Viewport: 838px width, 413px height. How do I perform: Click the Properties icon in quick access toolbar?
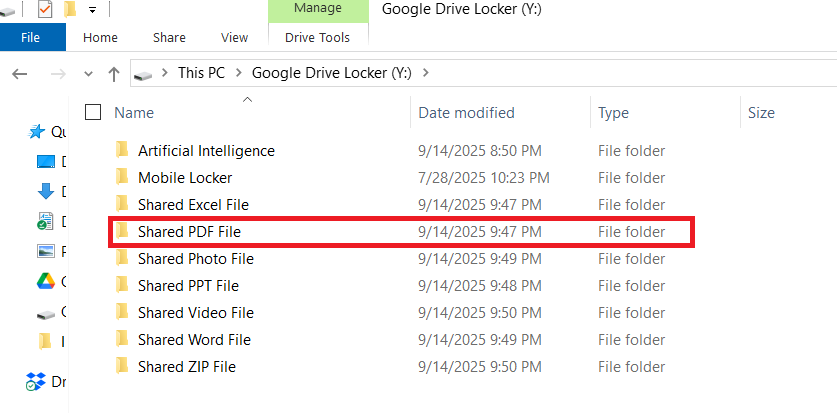45,10
